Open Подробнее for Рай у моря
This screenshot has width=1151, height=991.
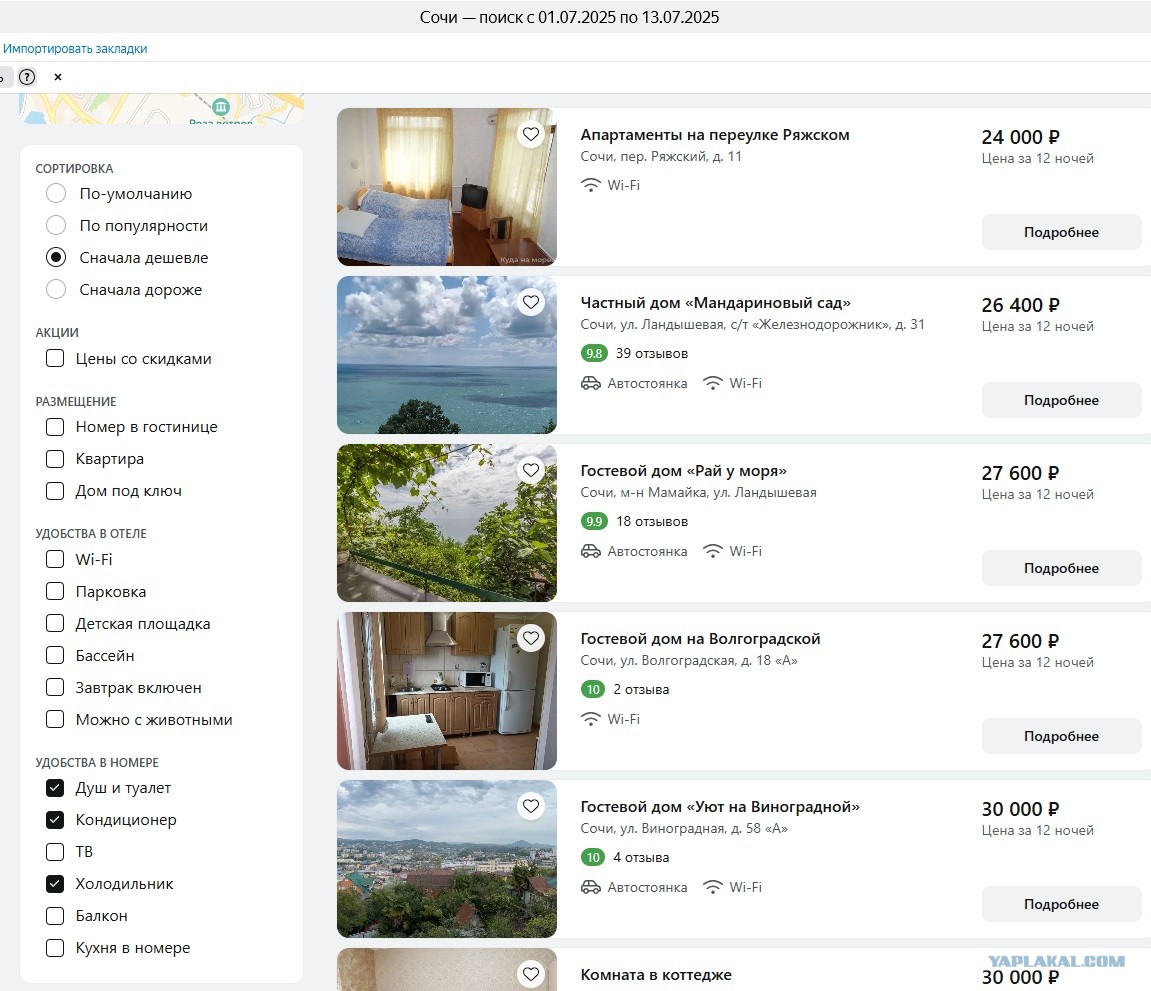tap(1061, 568)
